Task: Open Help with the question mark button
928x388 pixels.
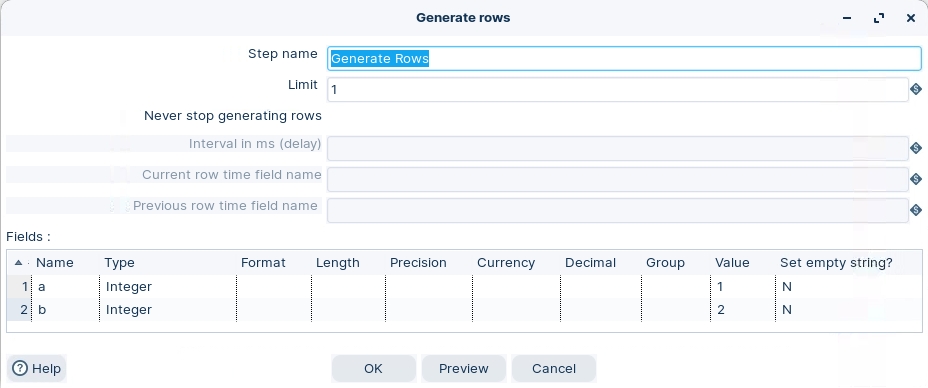Action: pos(37,368)
